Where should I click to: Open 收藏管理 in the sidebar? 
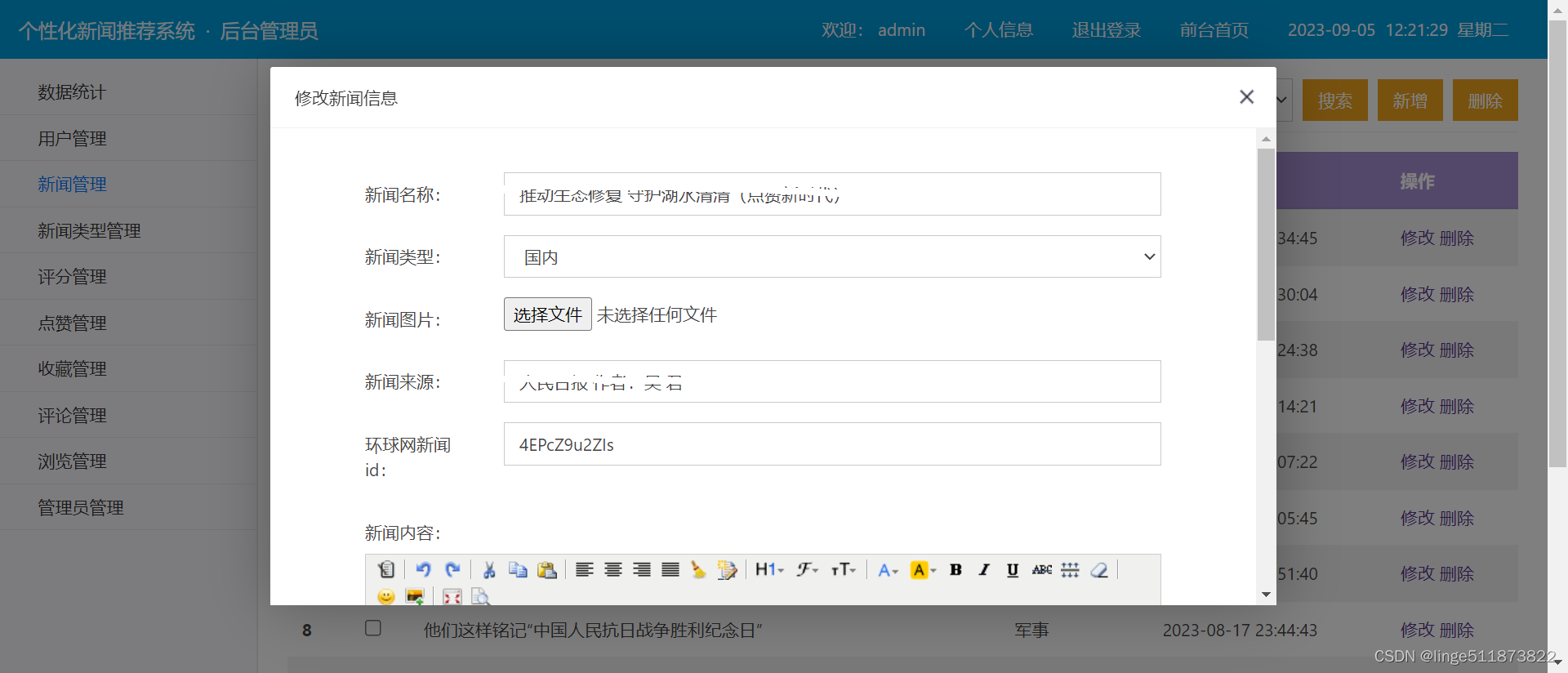tap(72, 369)
